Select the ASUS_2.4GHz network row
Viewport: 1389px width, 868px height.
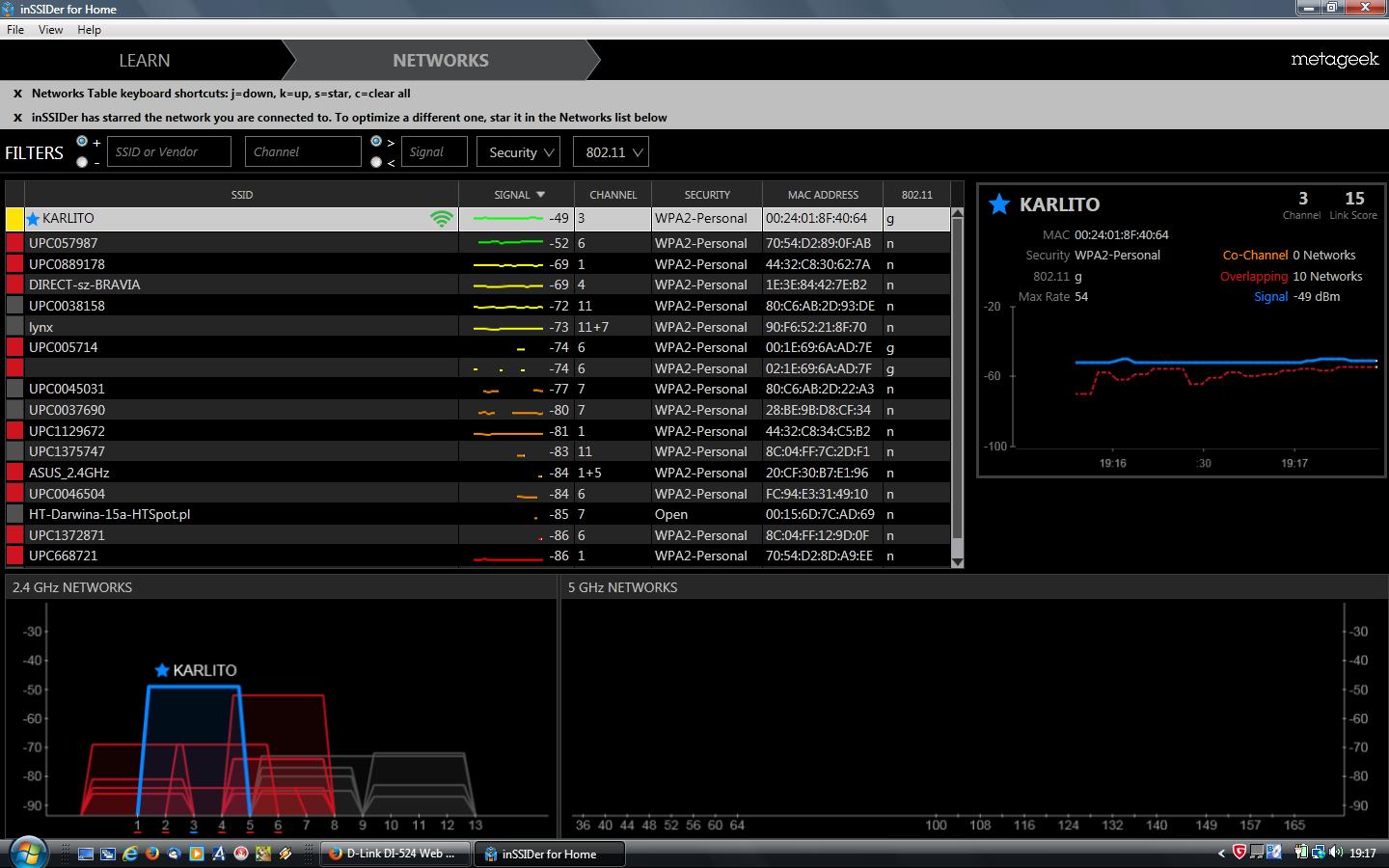click(x=477, y=473)
